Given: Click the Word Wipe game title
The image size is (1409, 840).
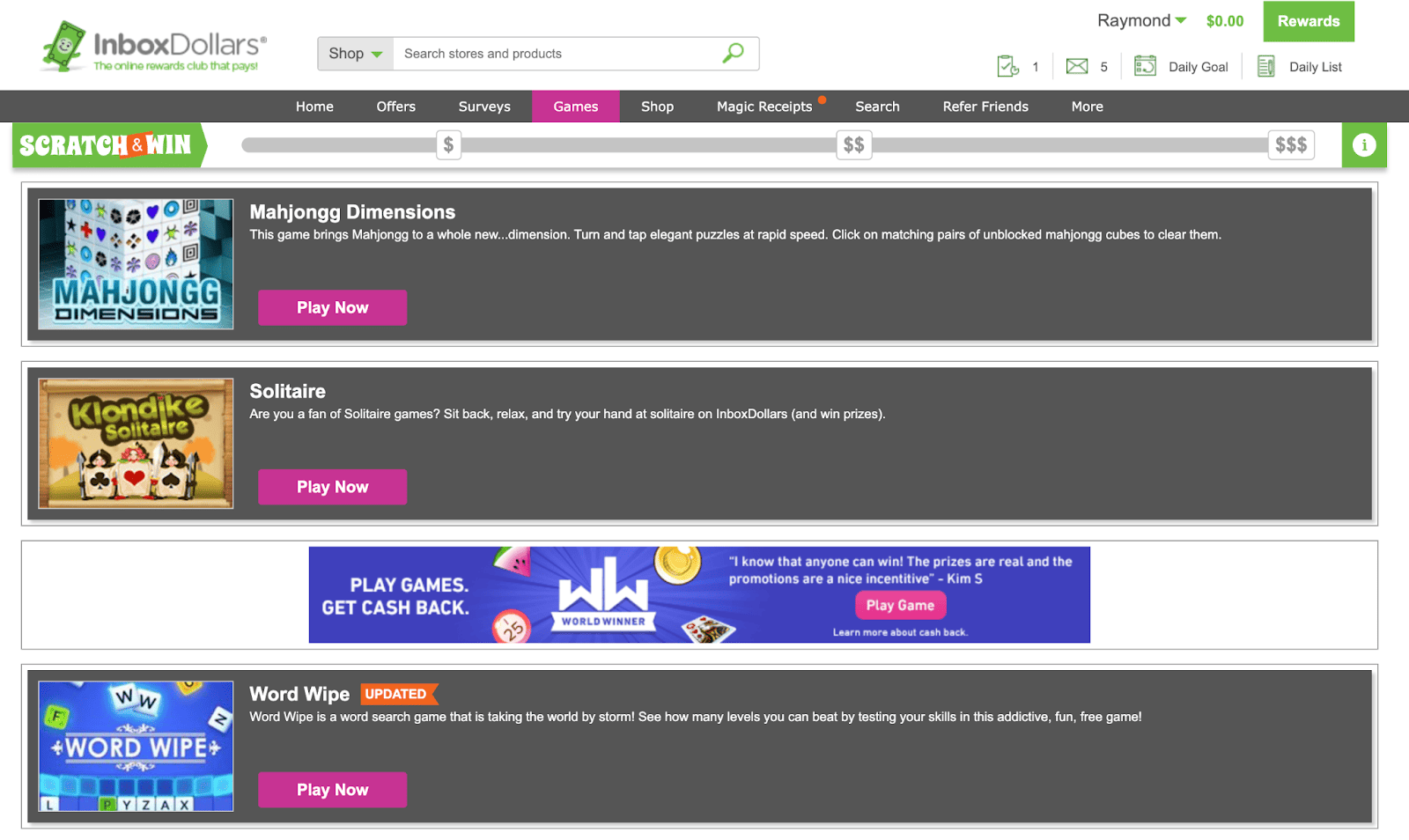Looking at the screenshot, I should [x=299, y=694].
